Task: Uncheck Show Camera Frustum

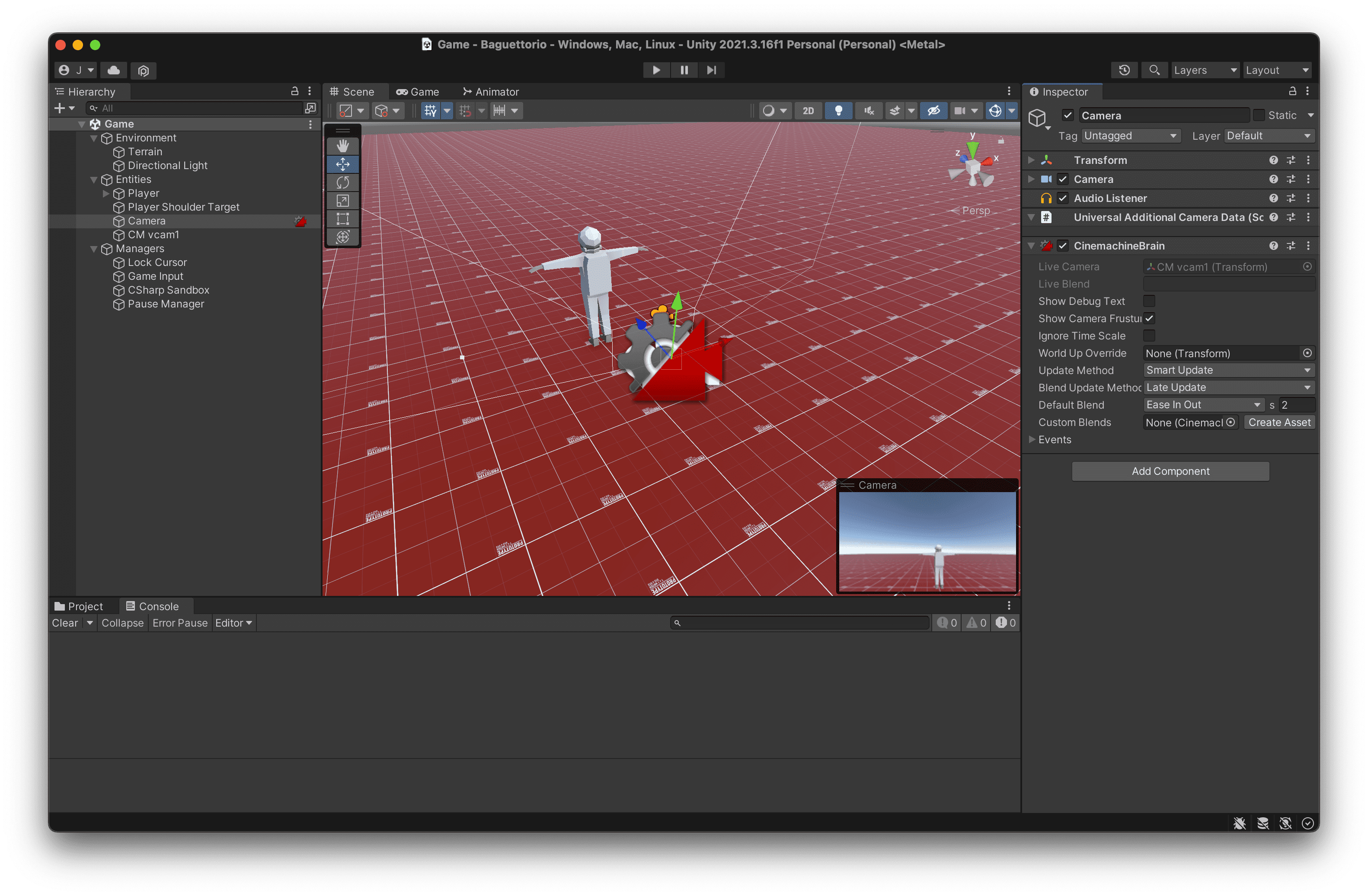Action: point(1149,318)
